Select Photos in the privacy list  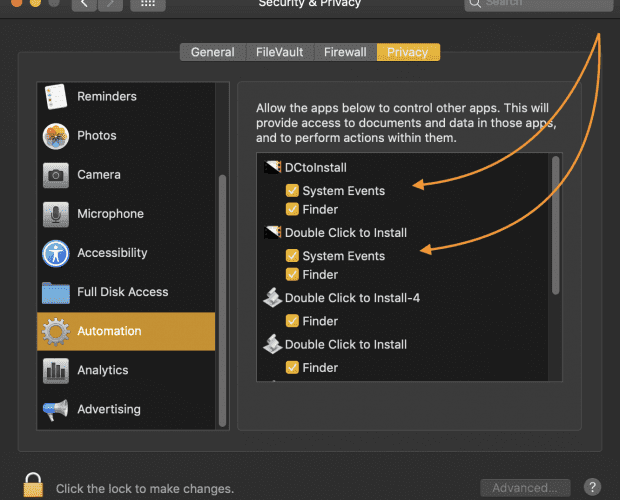click(x=126, y=136)
